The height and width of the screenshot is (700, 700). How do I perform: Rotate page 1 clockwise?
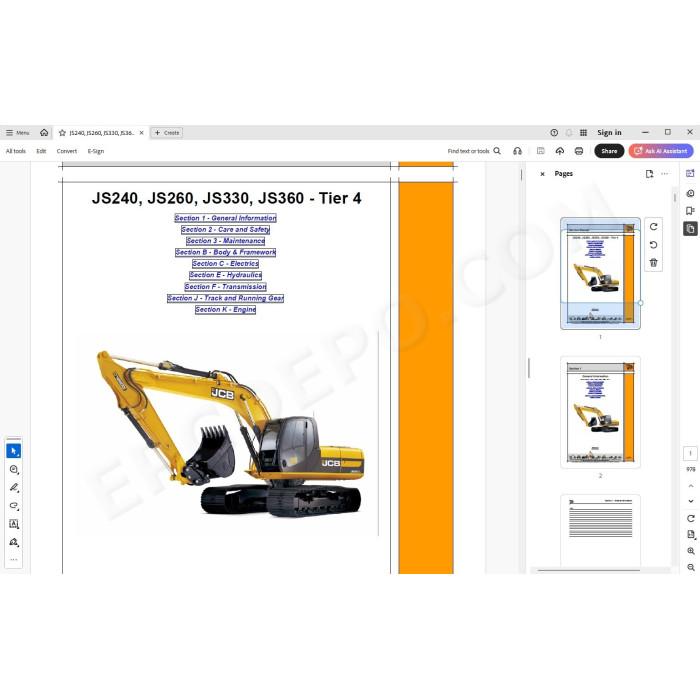[x=654, y=227]
